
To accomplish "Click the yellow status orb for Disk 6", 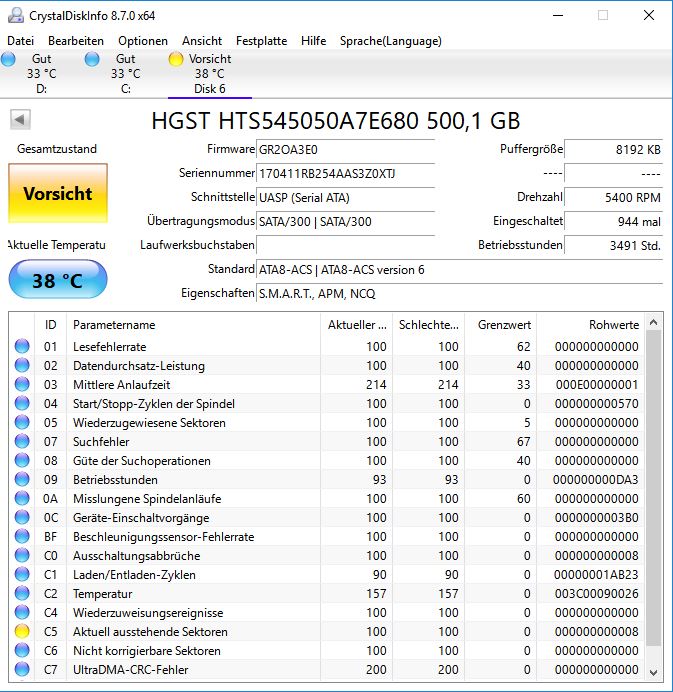I will (176, 59).
